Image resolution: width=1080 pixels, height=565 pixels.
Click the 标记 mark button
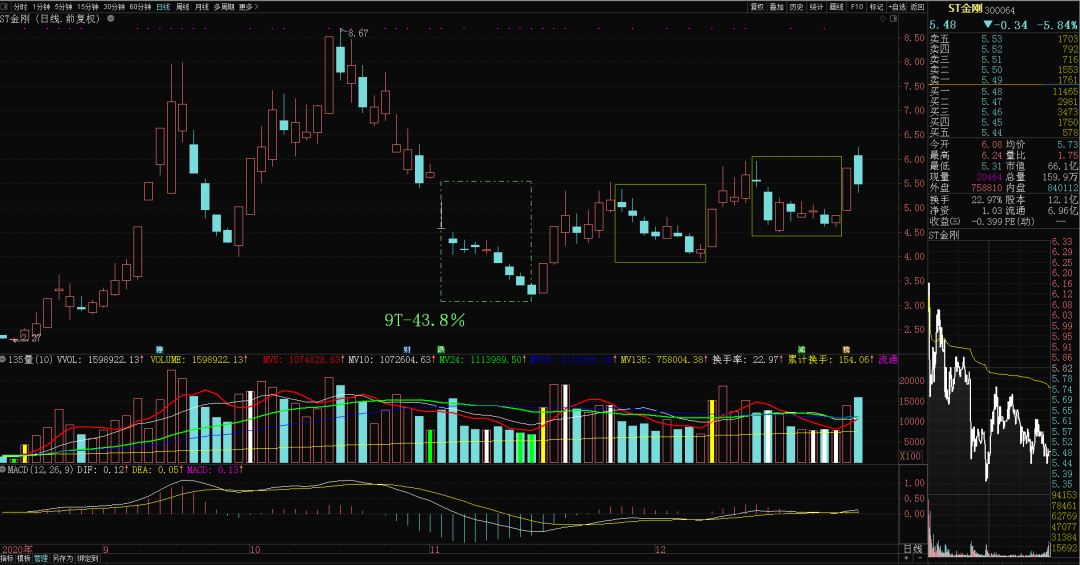877,7
